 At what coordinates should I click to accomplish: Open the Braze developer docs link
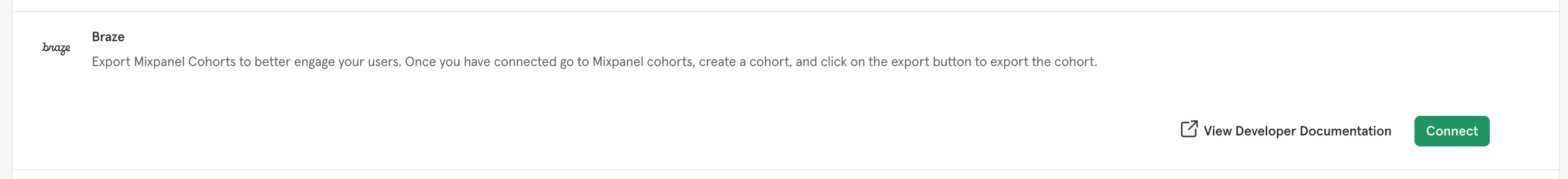(1285, 131)
